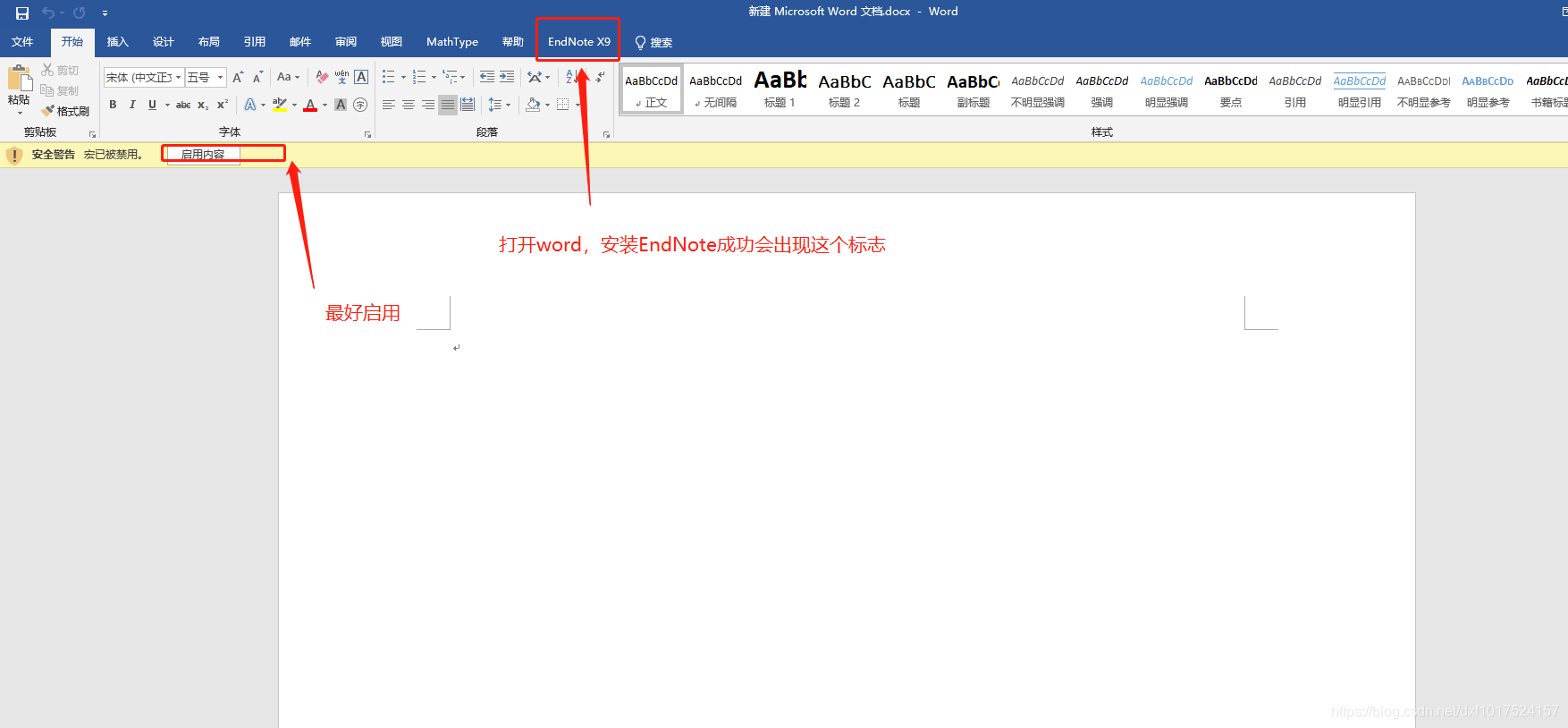Toggle Italic formatting
This screenshot has width=1568, height=728.
tap(132, 105)
